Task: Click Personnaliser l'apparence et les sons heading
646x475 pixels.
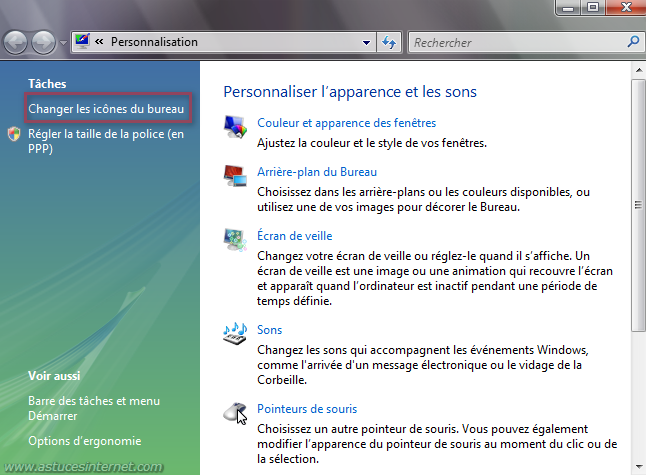Action: click(350, 91)
